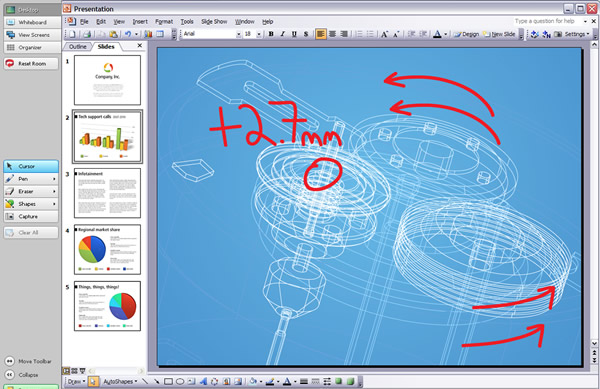Expand the AutoShapes menu
Viewport: 600px width, 389px height.
(120, 381)
